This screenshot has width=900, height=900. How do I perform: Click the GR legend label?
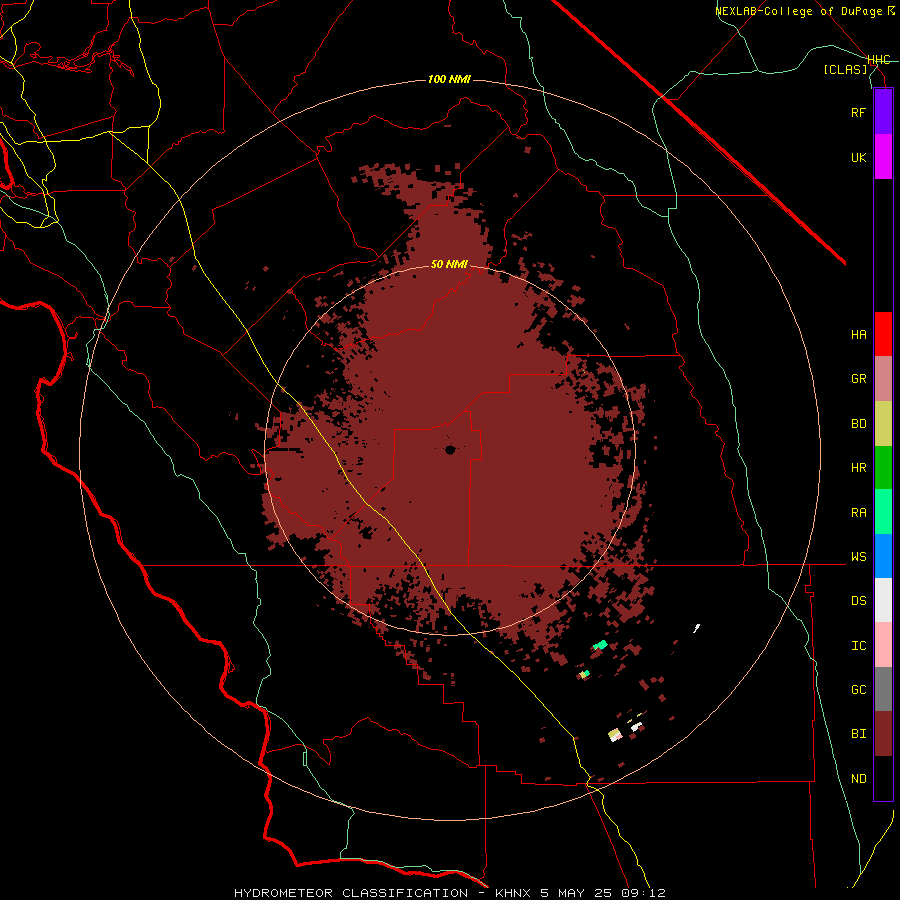[x=858, y=379]
